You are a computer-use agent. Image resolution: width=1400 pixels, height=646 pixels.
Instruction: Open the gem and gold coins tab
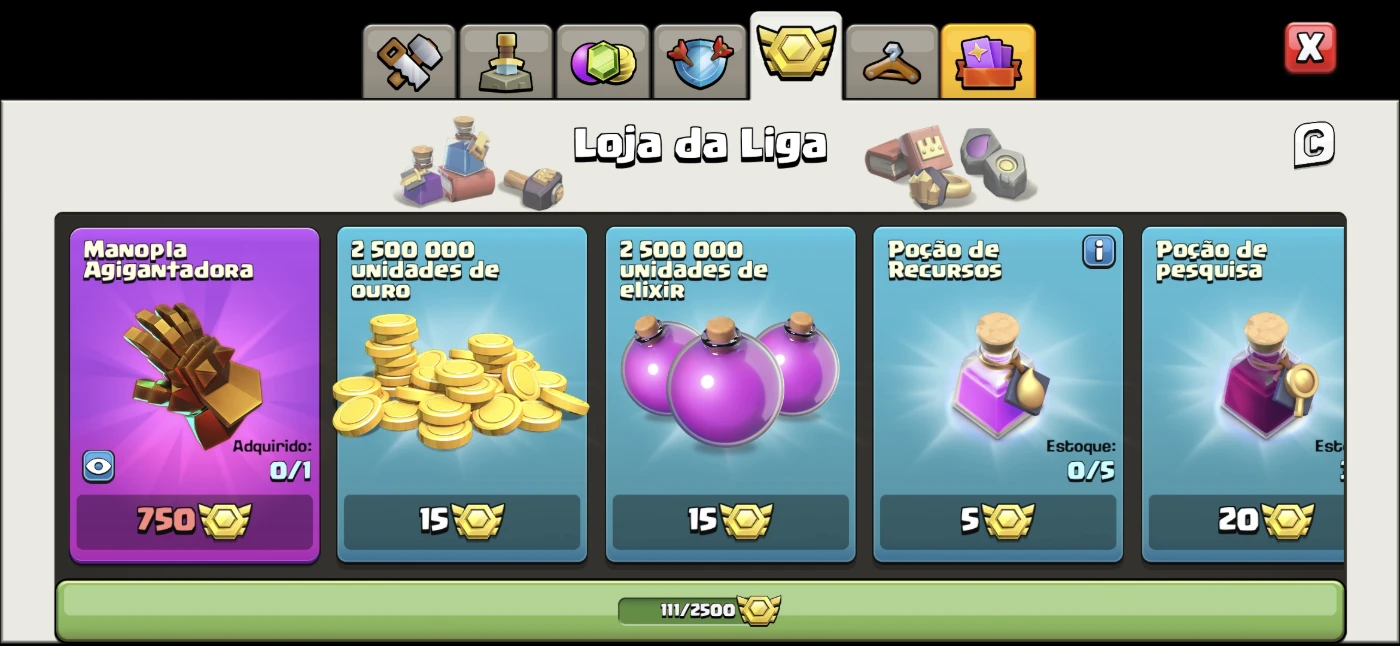pos(603,62)
